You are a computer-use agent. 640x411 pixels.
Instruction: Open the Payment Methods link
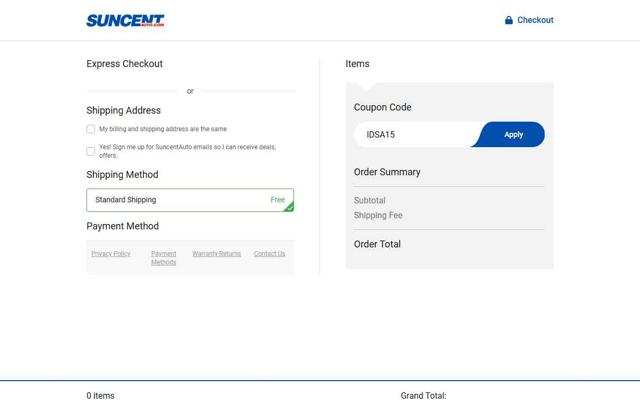pos(164,258)
